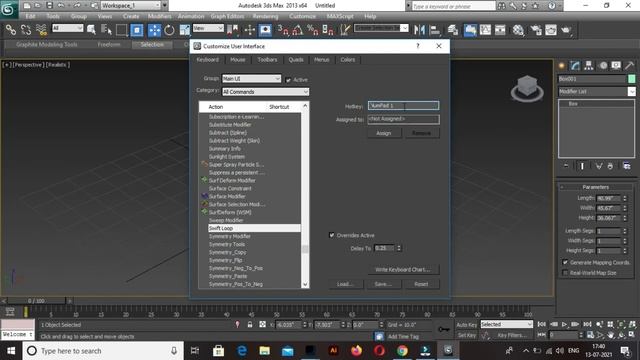Collapse the Parameters rollout

(596, 187)
